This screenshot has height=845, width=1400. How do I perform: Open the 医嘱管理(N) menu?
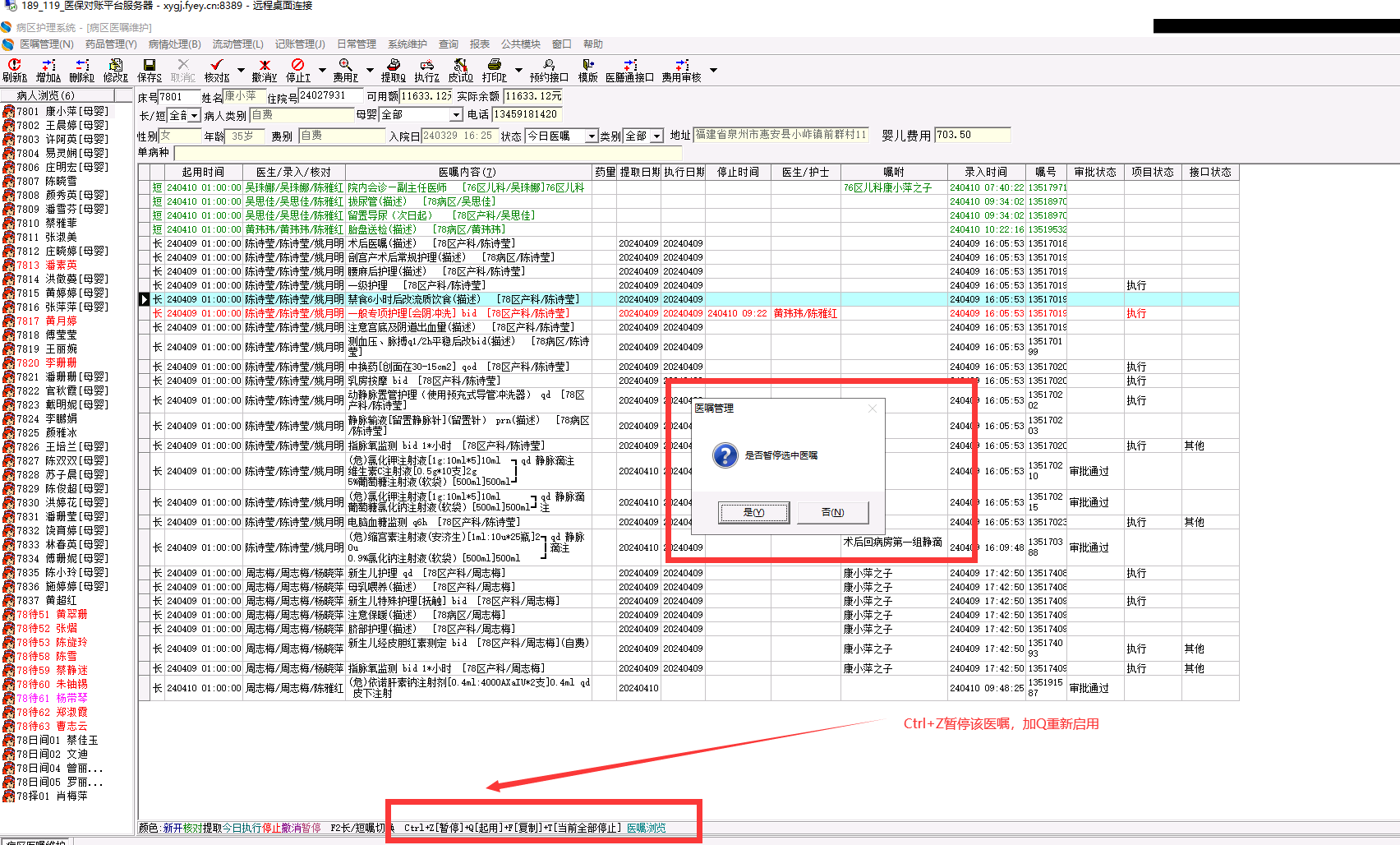pyautogui.click(x=46, y=44)
